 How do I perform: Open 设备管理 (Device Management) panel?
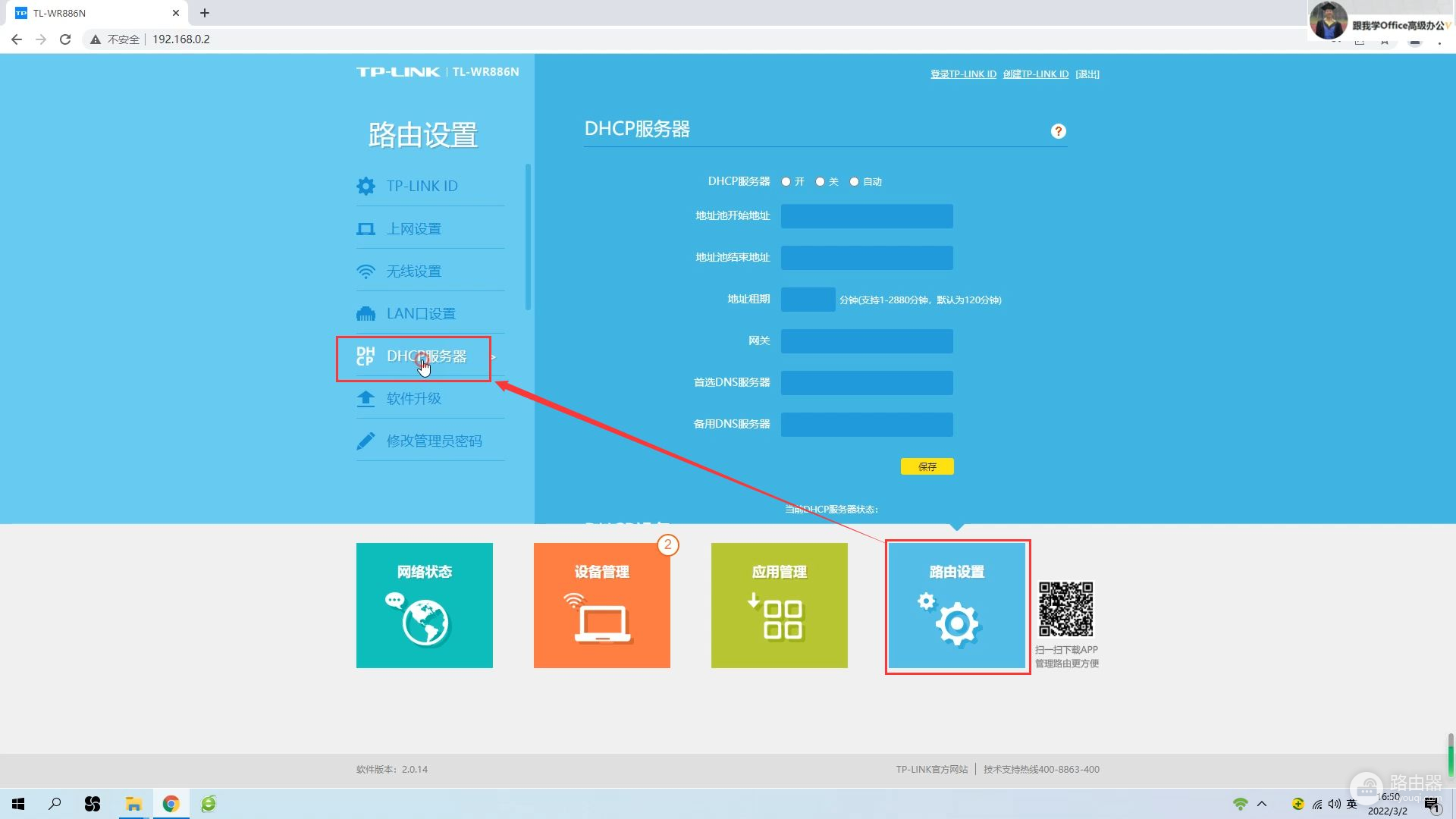coord(602,605)
